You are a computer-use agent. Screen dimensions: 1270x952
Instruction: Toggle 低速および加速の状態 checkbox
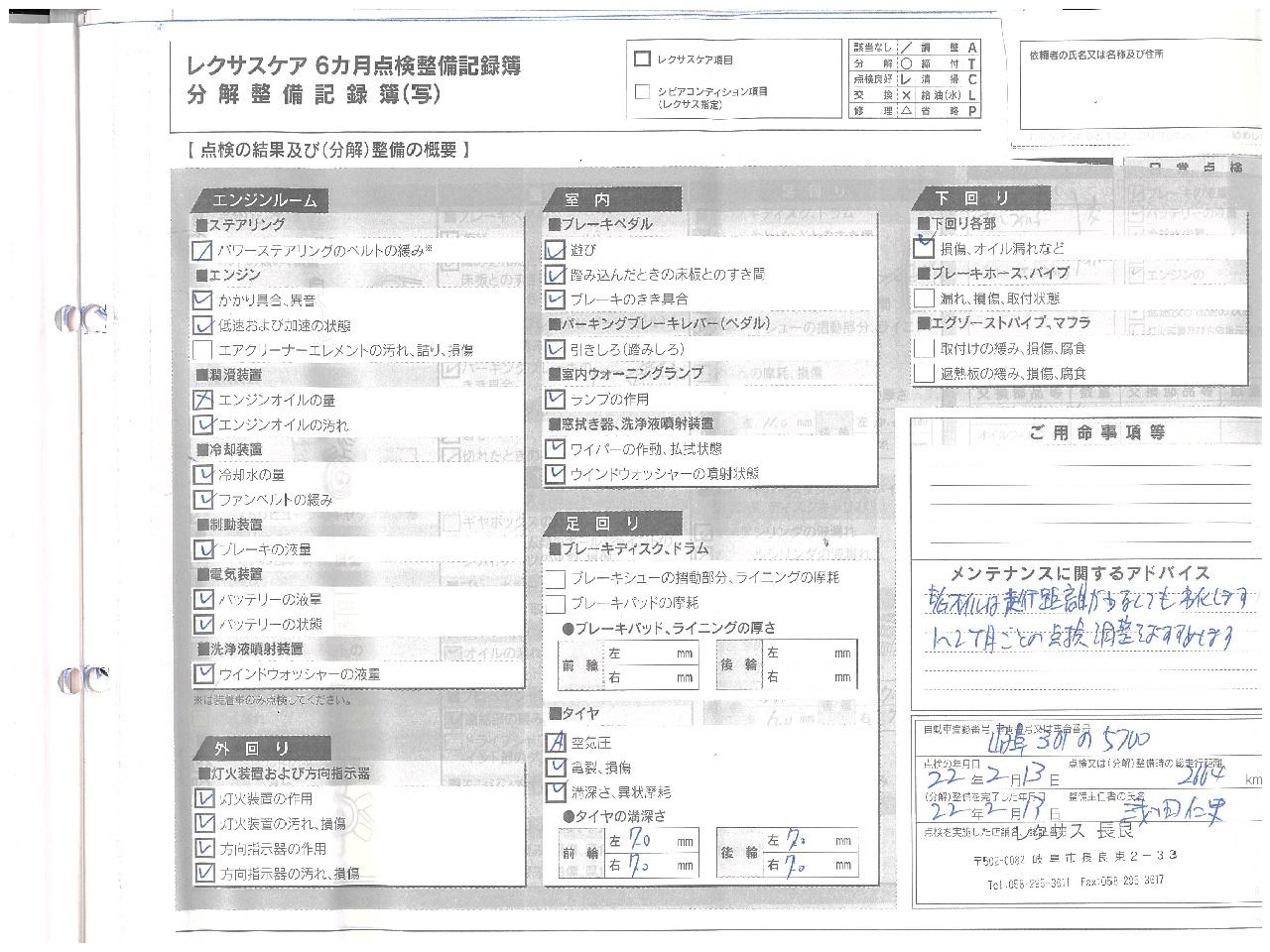tap(202, 324)
